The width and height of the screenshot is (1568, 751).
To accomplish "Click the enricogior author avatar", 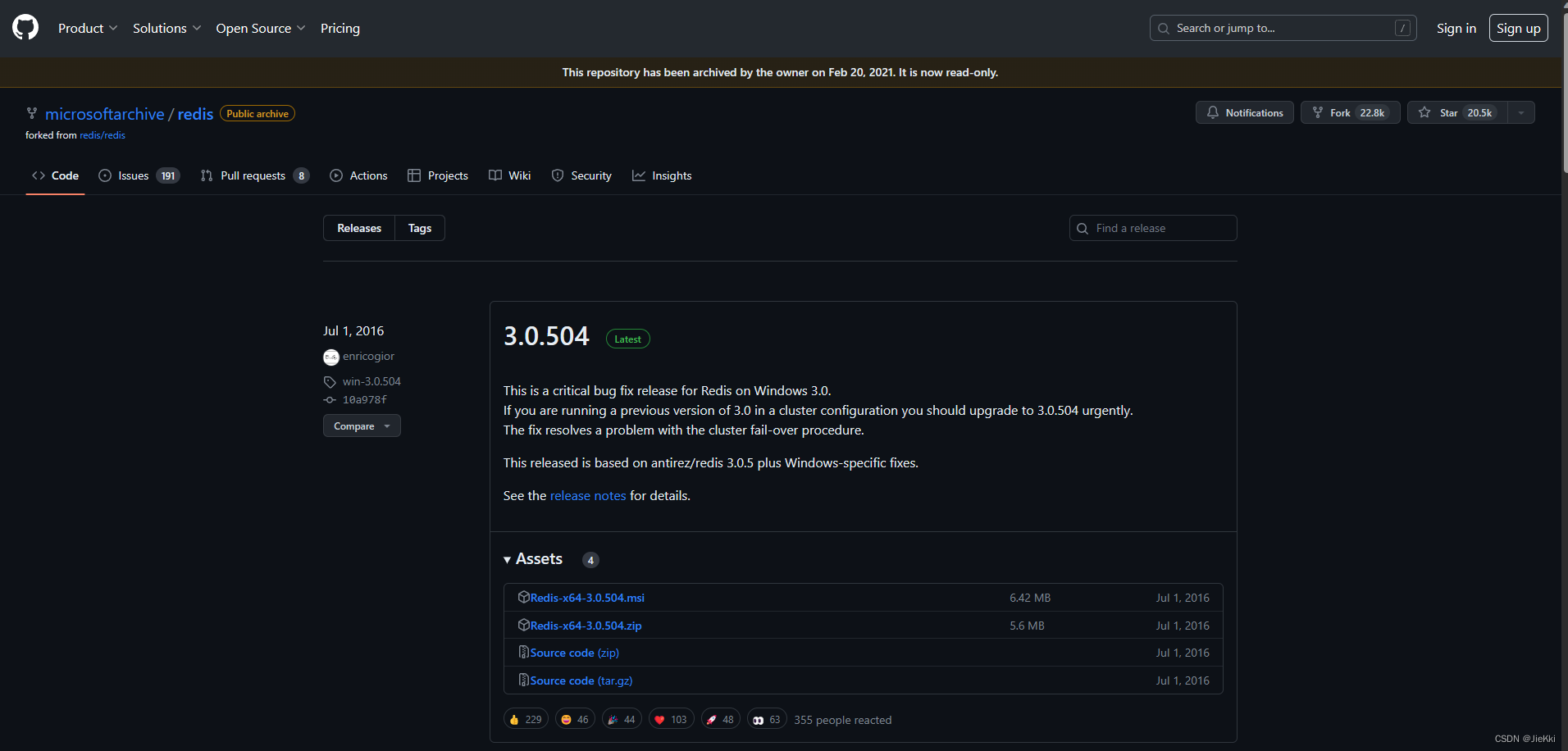I will point(331,357).
